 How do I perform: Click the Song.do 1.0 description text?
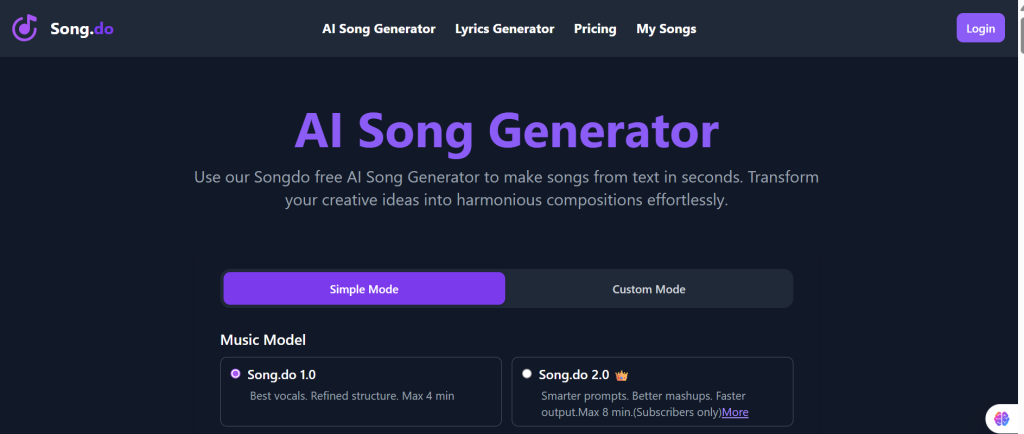351,396
